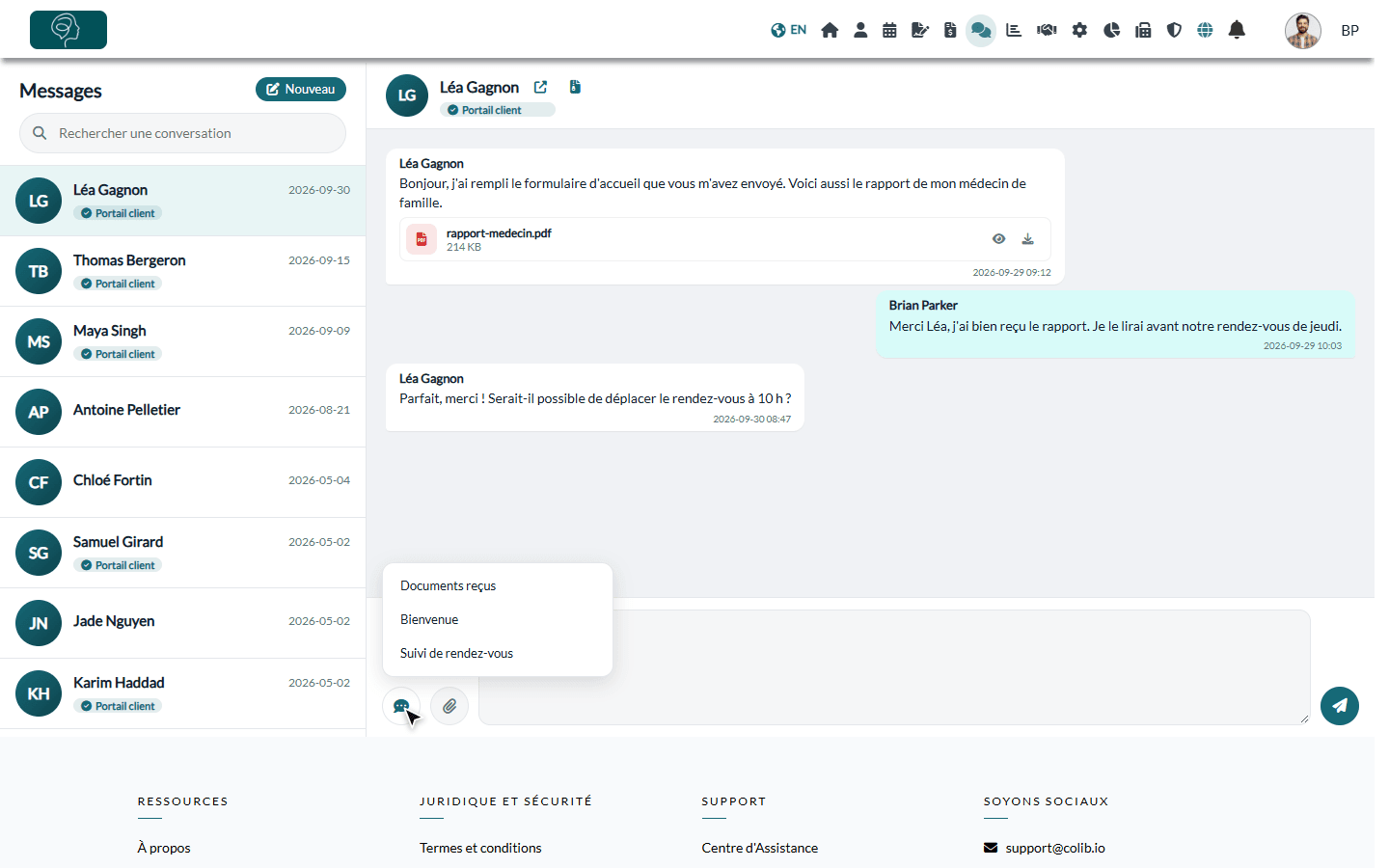This screenshot has height=868, width=1389.
Task: Open the Centre d'Assistance link
Action: pyautogui.click(x=760, y=848)
